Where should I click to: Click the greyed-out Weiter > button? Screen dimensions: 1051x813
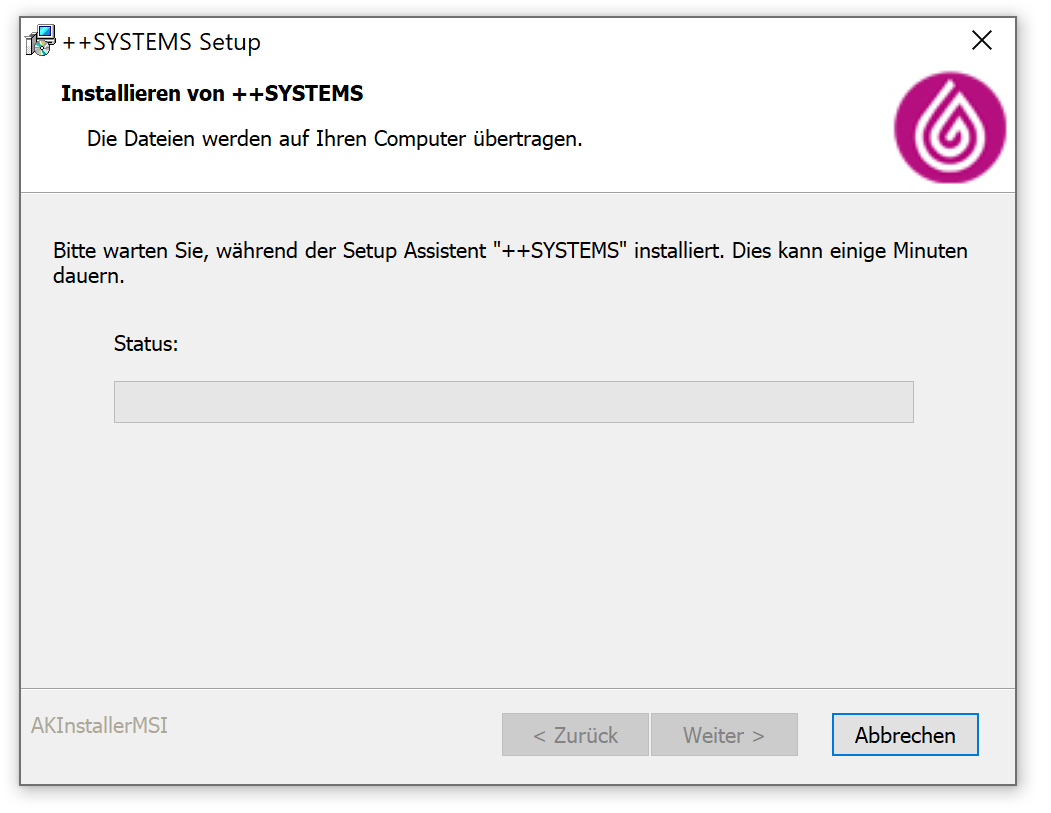pos(723,735)
